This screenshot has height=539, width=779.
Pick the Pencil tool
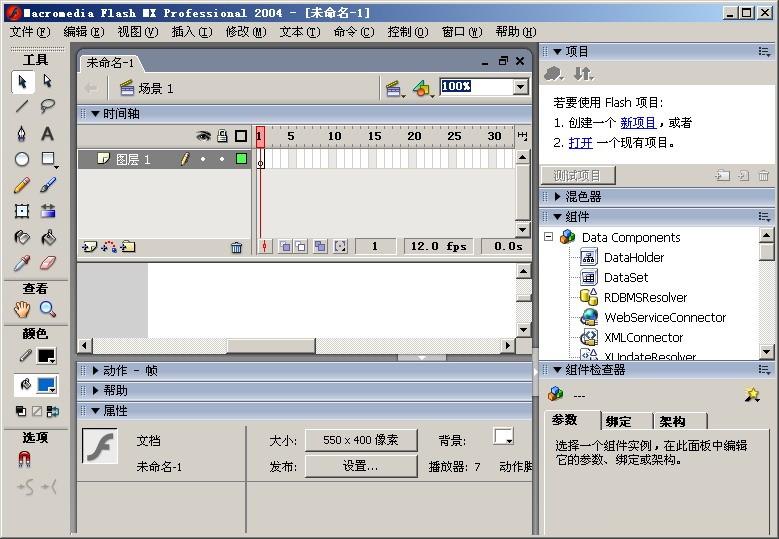(x=22, y=186)
